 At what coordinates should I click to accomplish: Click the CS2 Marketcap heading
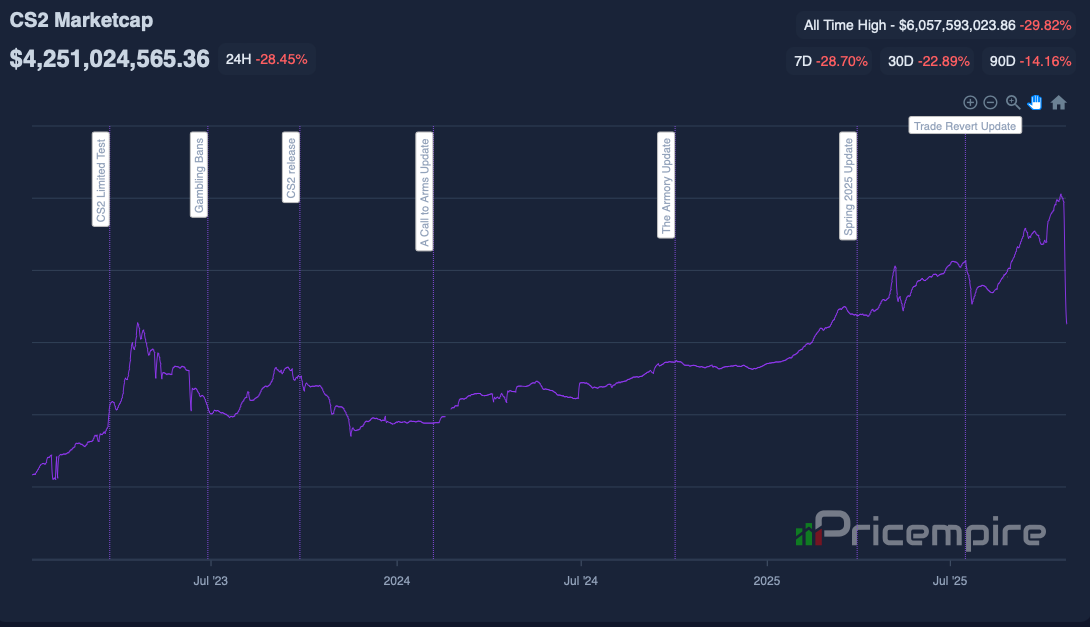[x=81, y=20]
